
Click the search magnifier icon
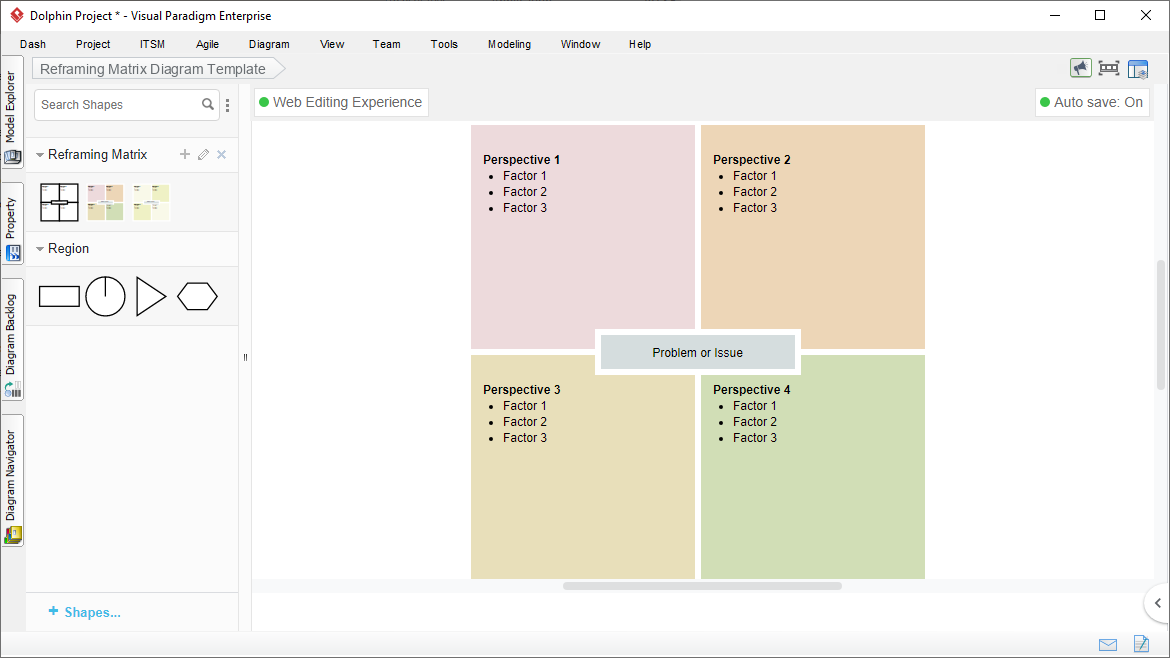207,104
